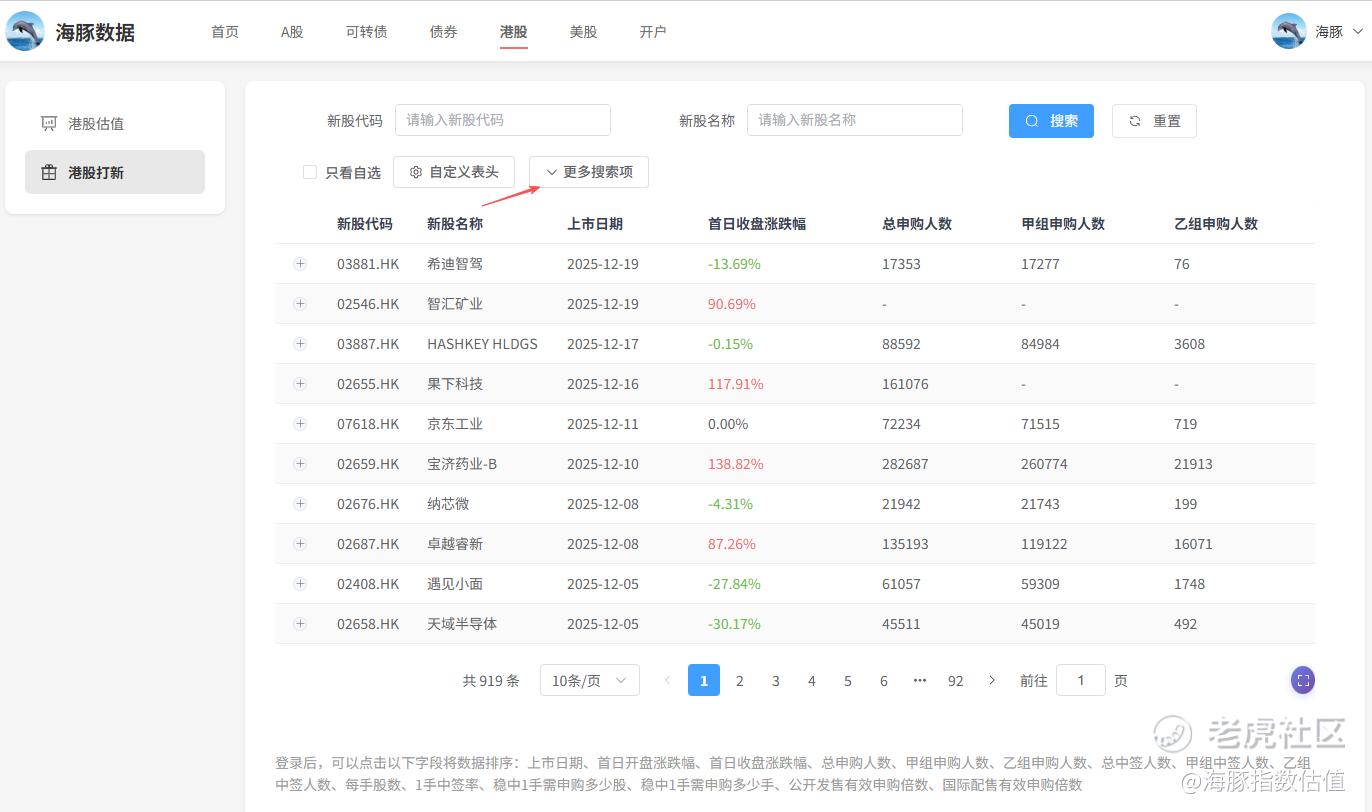Click the purple fullscreen icon button

point(1302,680)
